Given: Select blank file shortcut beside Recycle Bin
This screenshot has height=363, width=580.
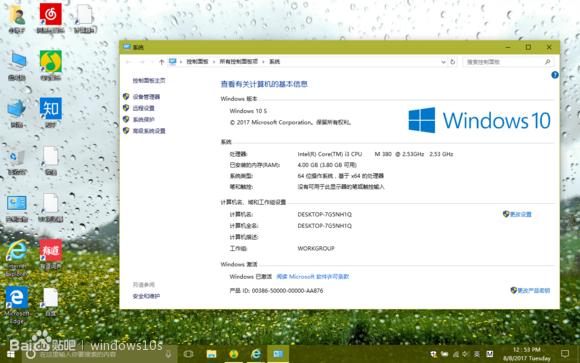Looking at the screenshot, I should pos(51,160).
